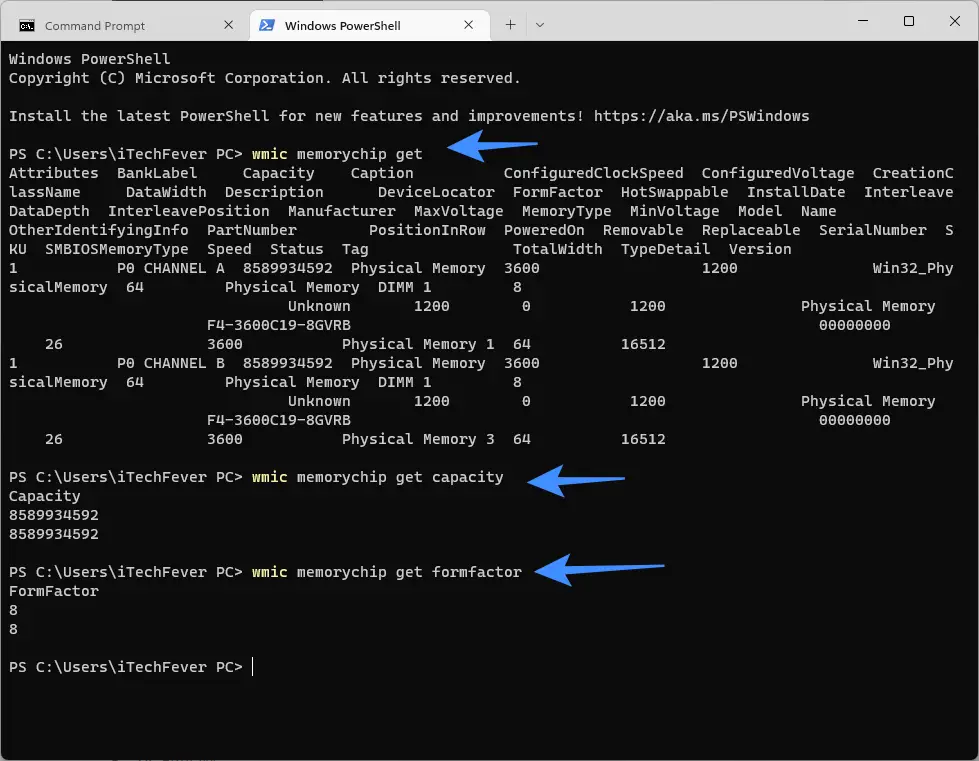979x761 pixels.
Task: Click the Microsoft Corporation copyright line
Action: tap(265, 78)
